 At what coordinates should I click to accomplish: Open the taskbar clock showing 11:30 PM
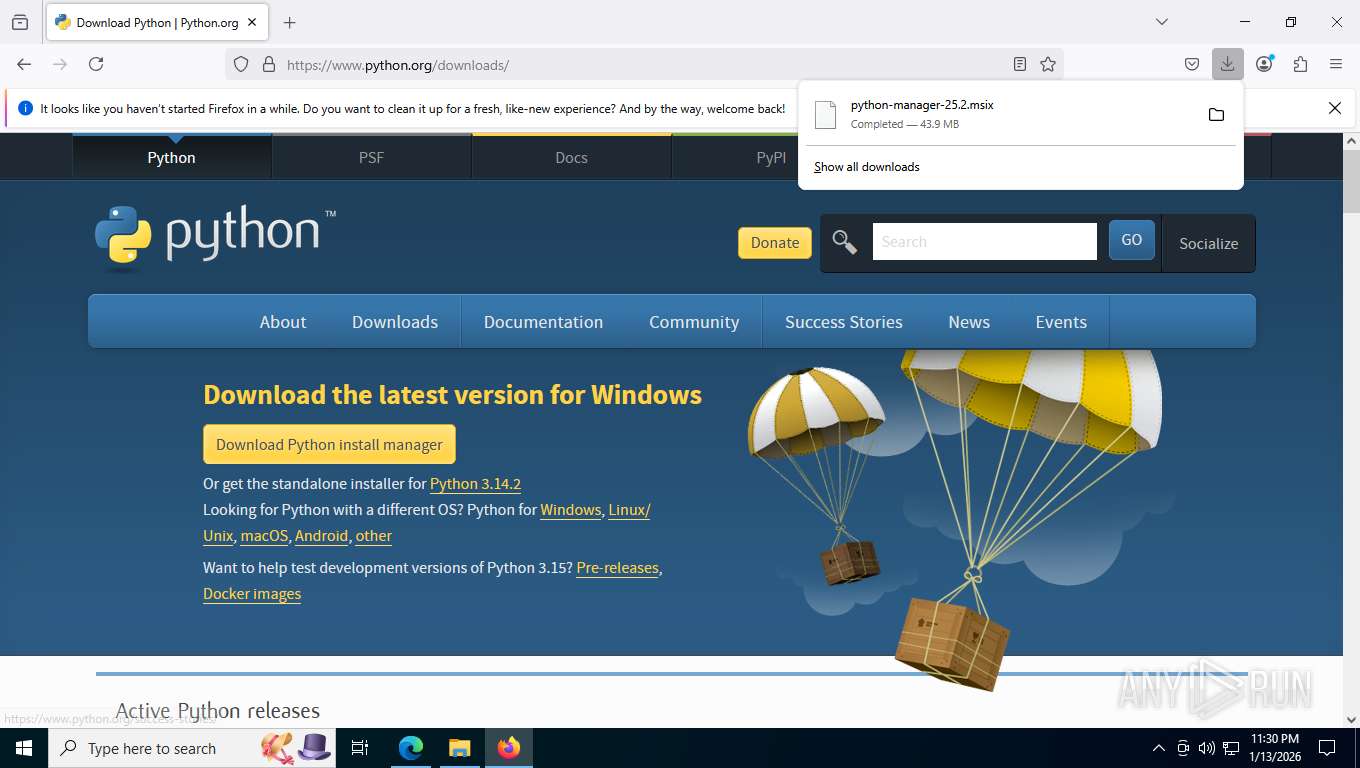click(x=1275, y=748)
